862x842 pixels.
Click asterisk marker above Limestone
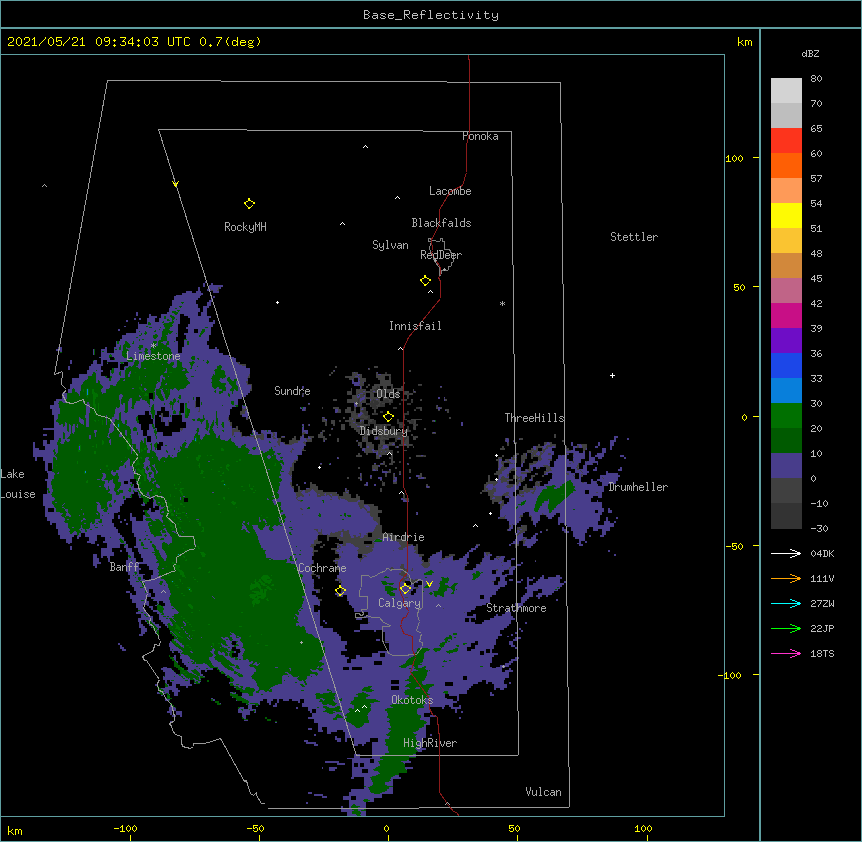(x=154, y=346)
